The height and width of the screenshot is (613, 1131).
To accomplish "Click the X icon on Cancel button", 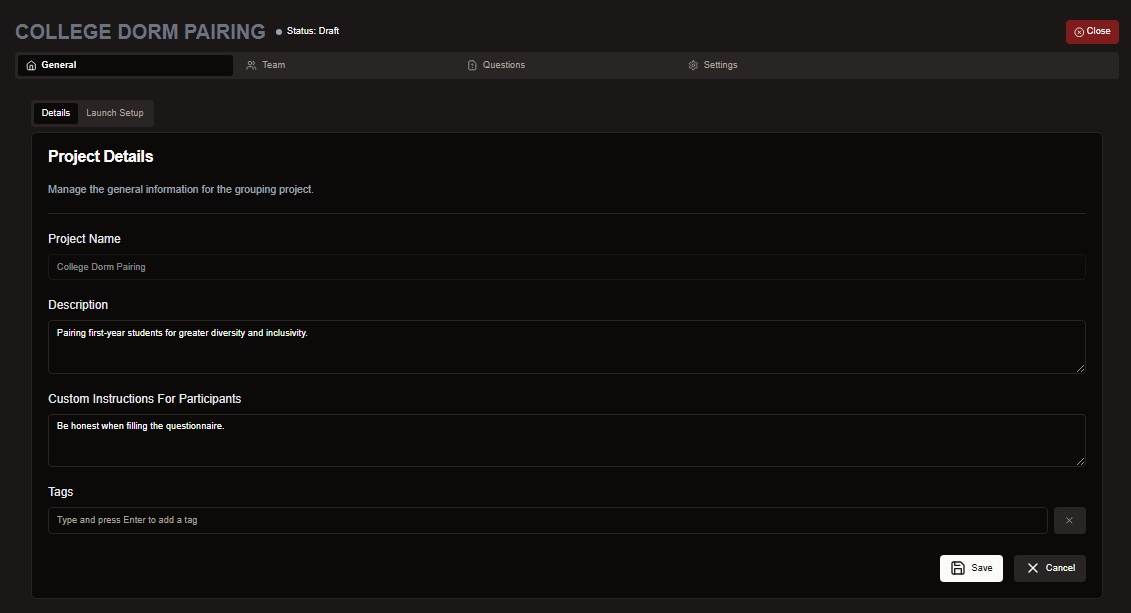I will tap(1033, 568).
